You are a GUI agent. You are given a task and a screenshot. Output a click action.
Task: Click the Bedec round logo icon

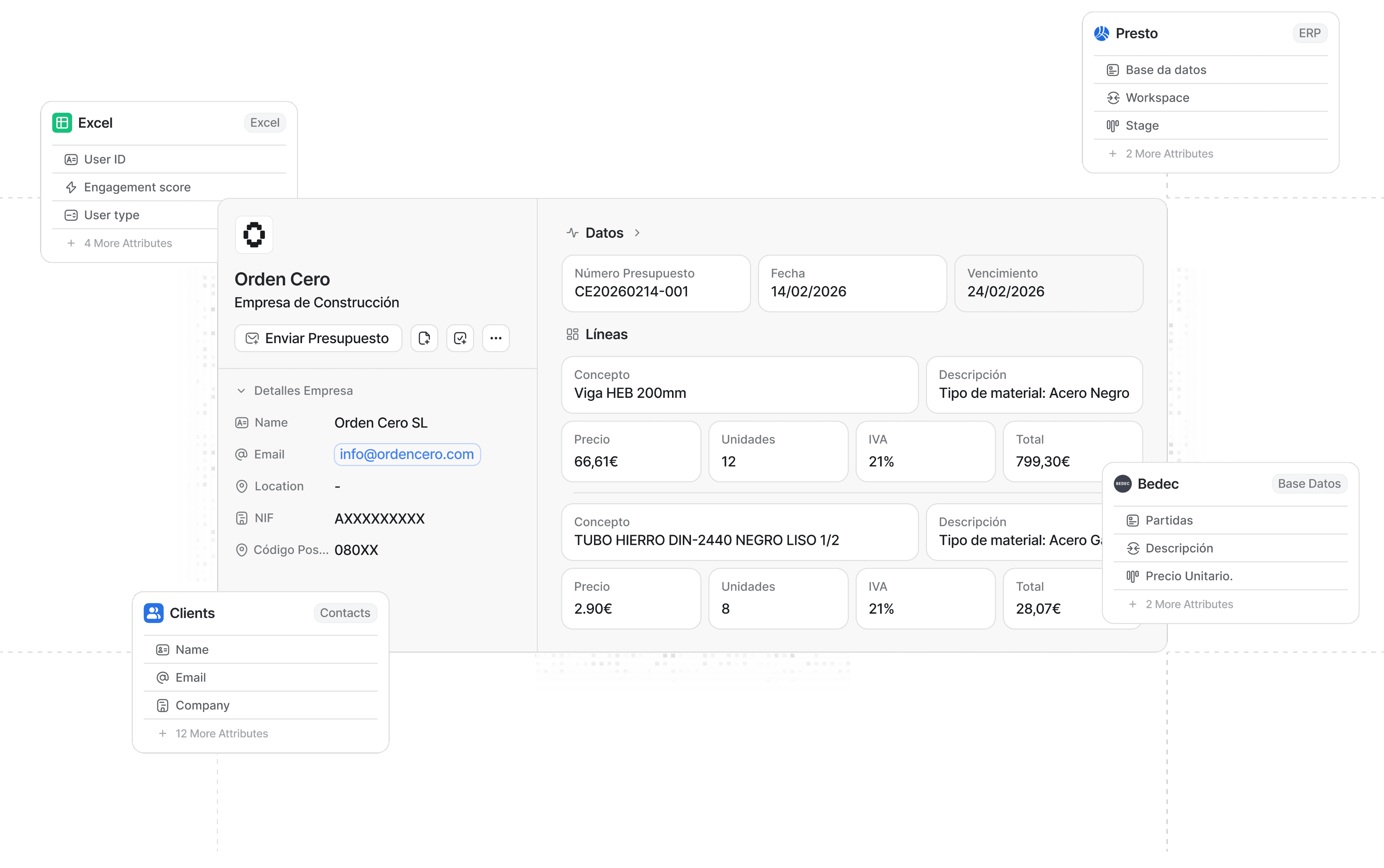tap(1123, 484)
